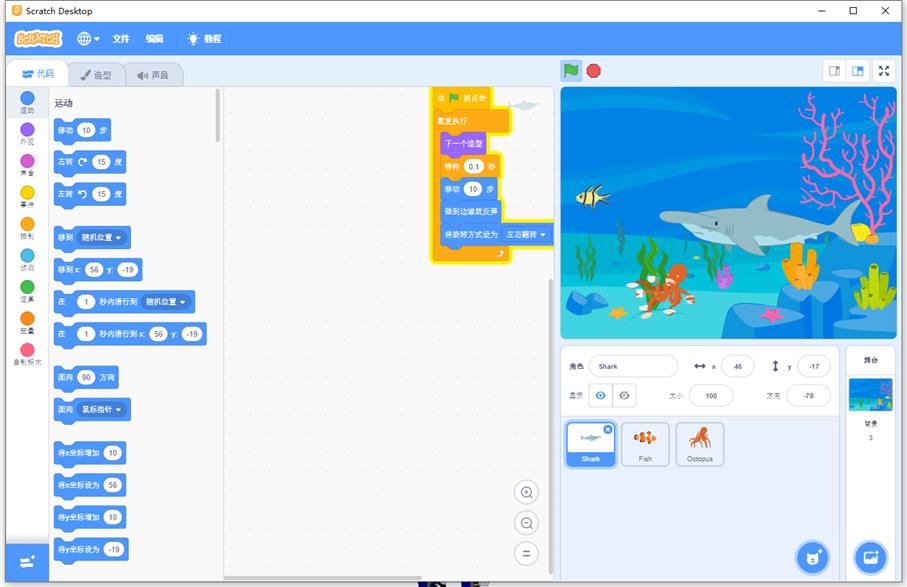Viewport: 907px width, 587px height.
Task: Open the 教程 tutorials button
Action: point(204,39)
